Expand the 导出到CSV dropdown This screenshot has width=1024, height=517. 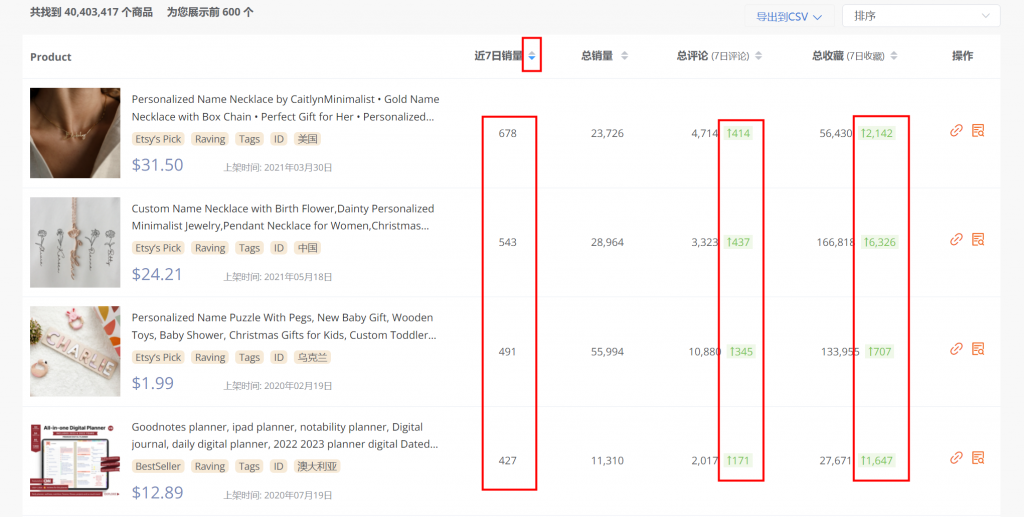point(789,17)
